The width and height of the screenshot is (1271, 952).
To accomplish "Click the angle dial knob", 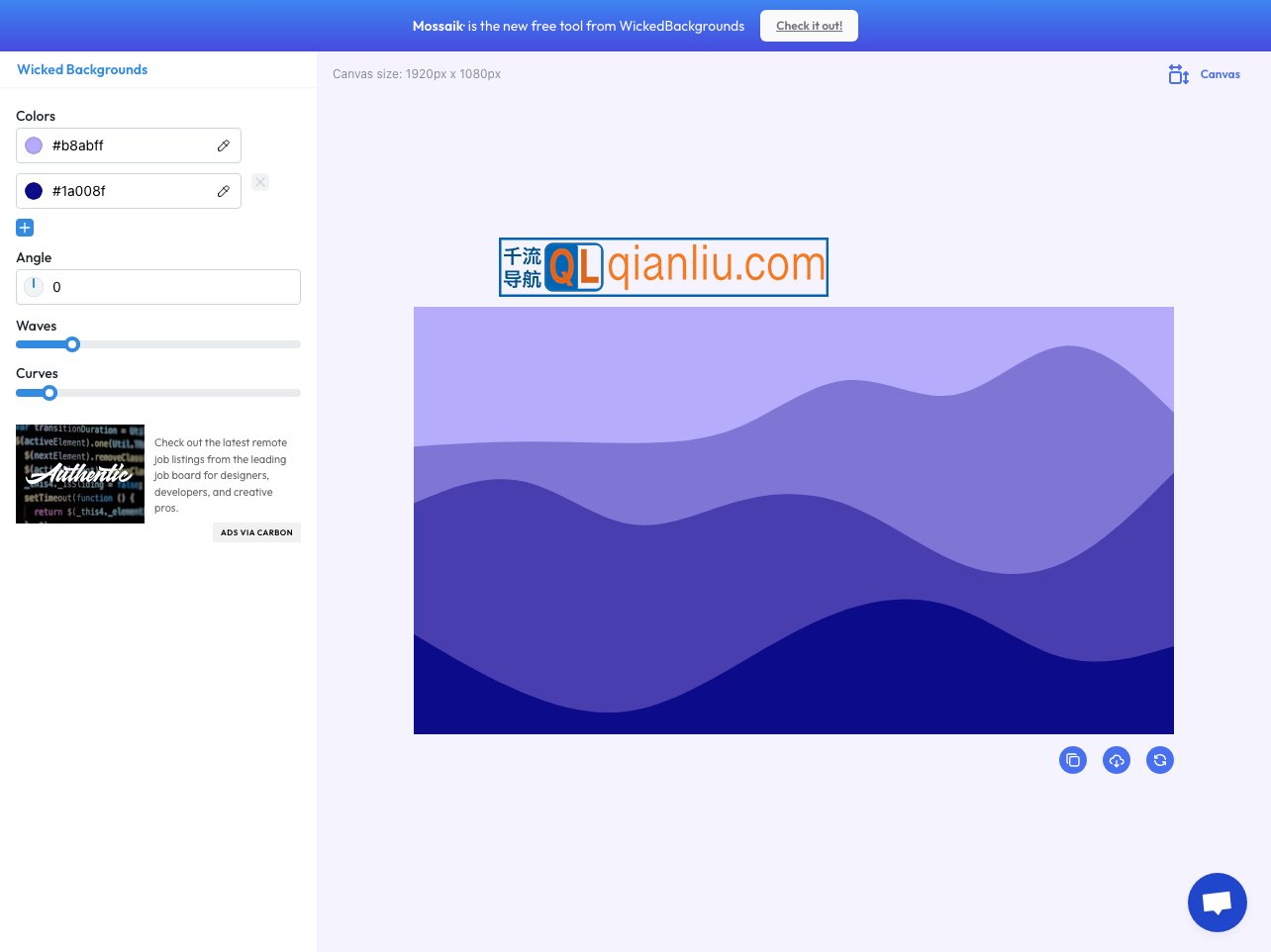I will [x=34, y=287].
